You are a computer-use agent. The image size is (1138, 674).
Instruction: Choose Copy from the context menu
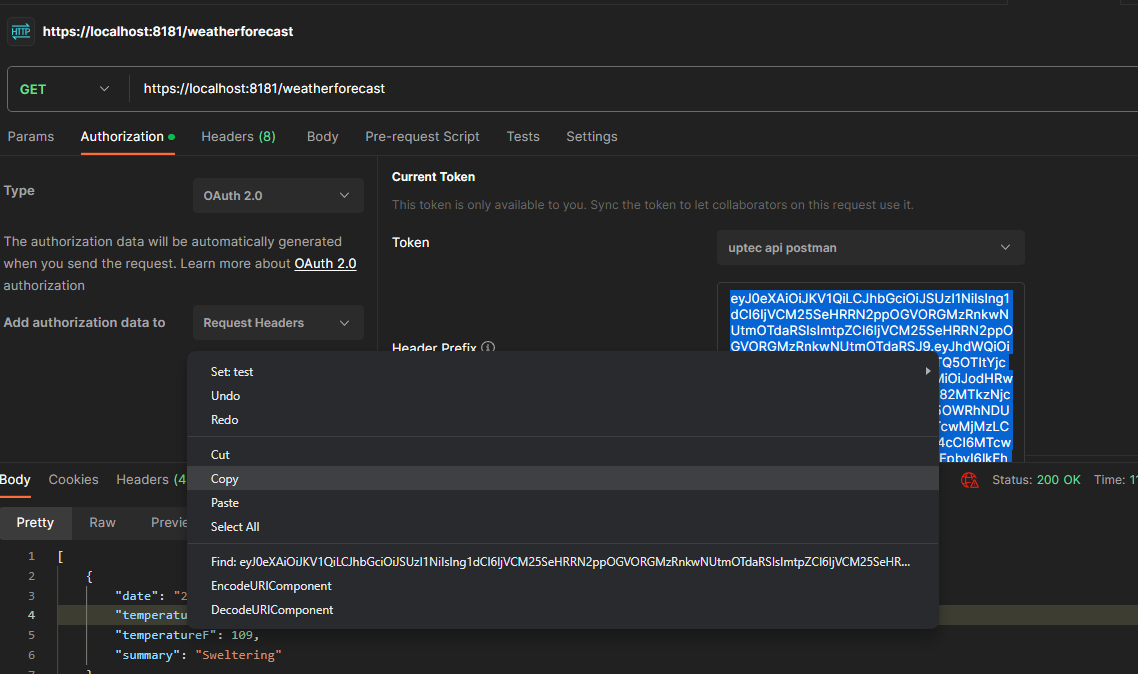pyautogui.click(x=225, y=479)
